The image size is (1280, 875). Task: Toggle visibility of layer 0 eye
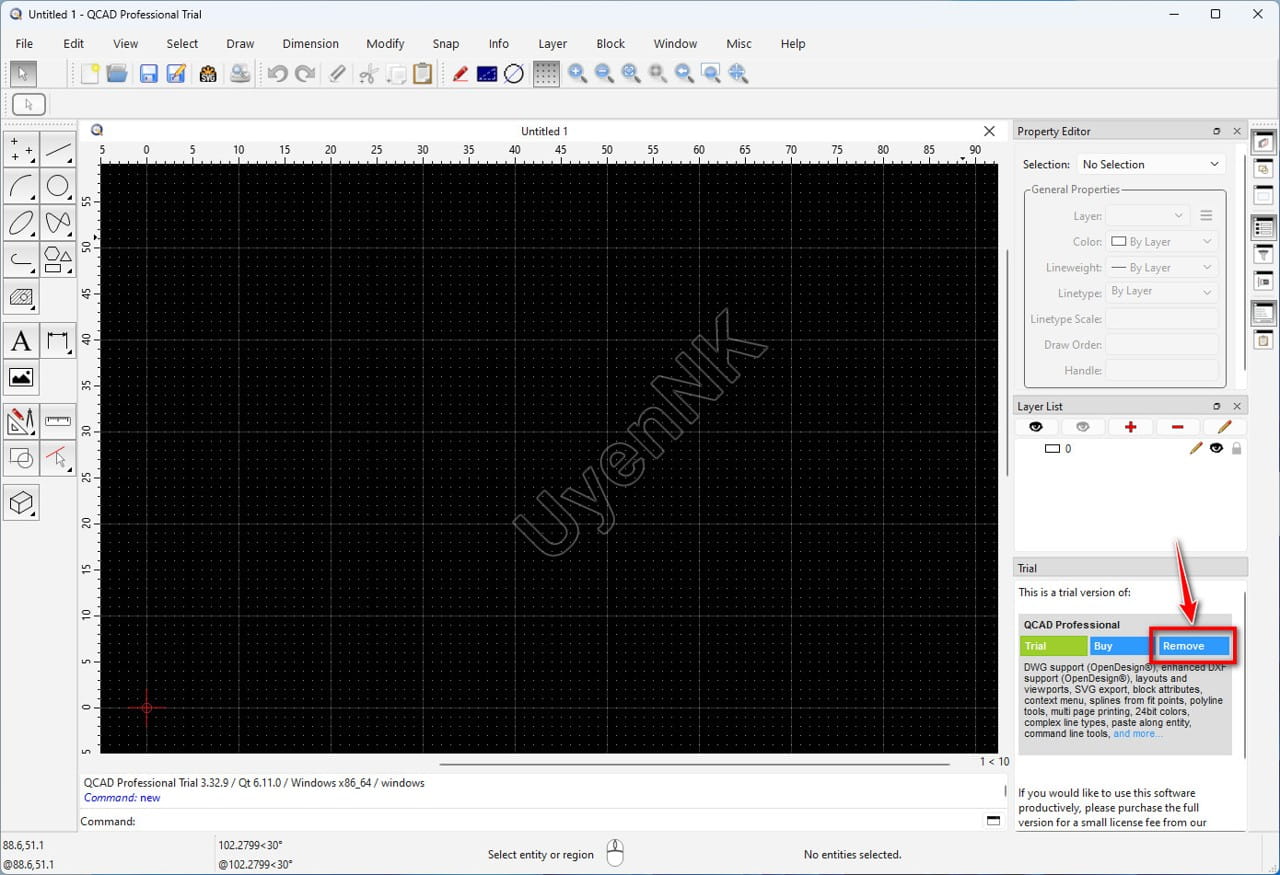(1217, 449)
